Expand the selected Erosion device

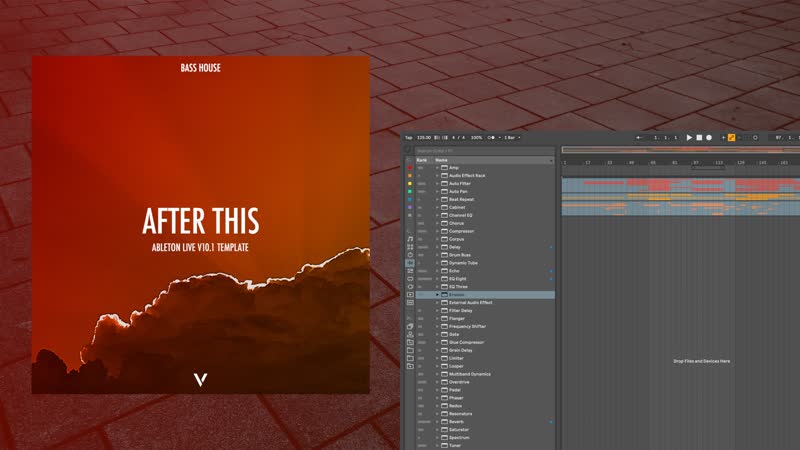coord(437,294)
